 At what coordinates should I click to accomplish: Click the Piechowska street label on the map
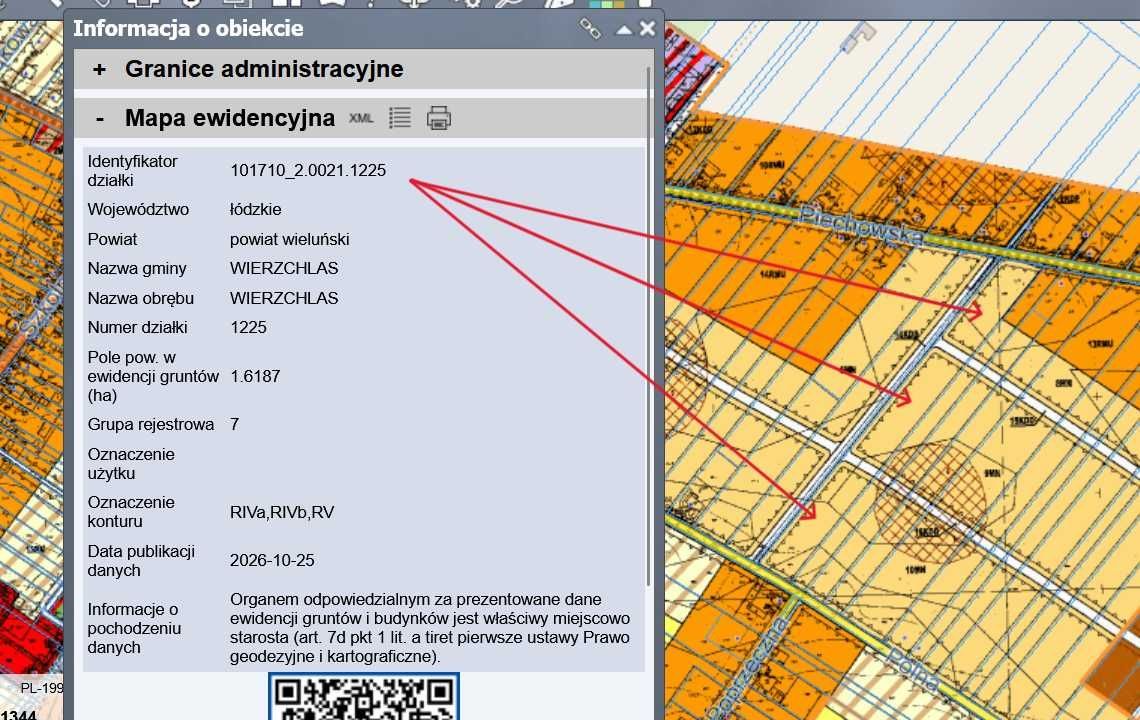coord(861,225)
